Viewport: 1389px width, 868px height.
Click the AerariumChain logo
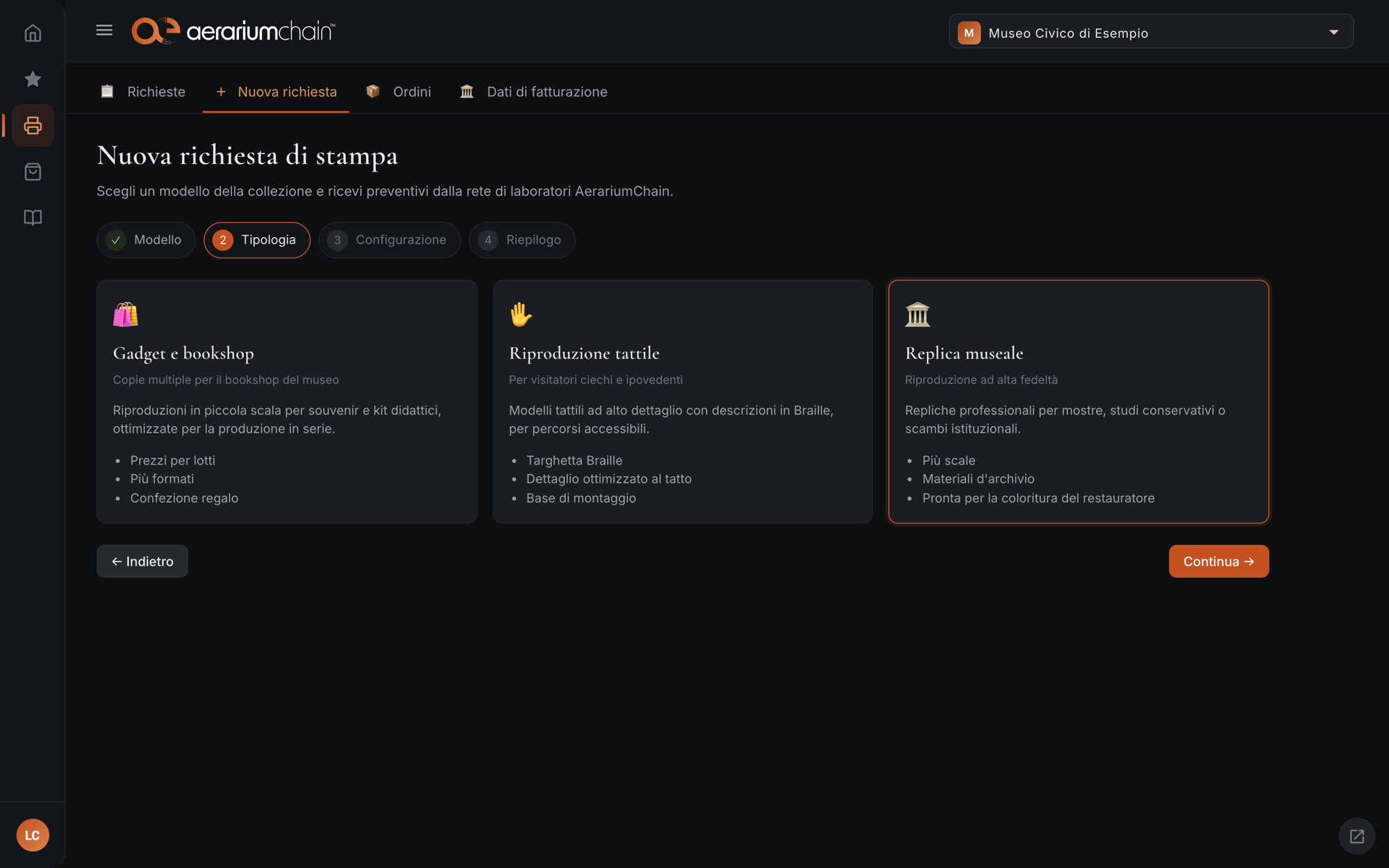(233, 31)
